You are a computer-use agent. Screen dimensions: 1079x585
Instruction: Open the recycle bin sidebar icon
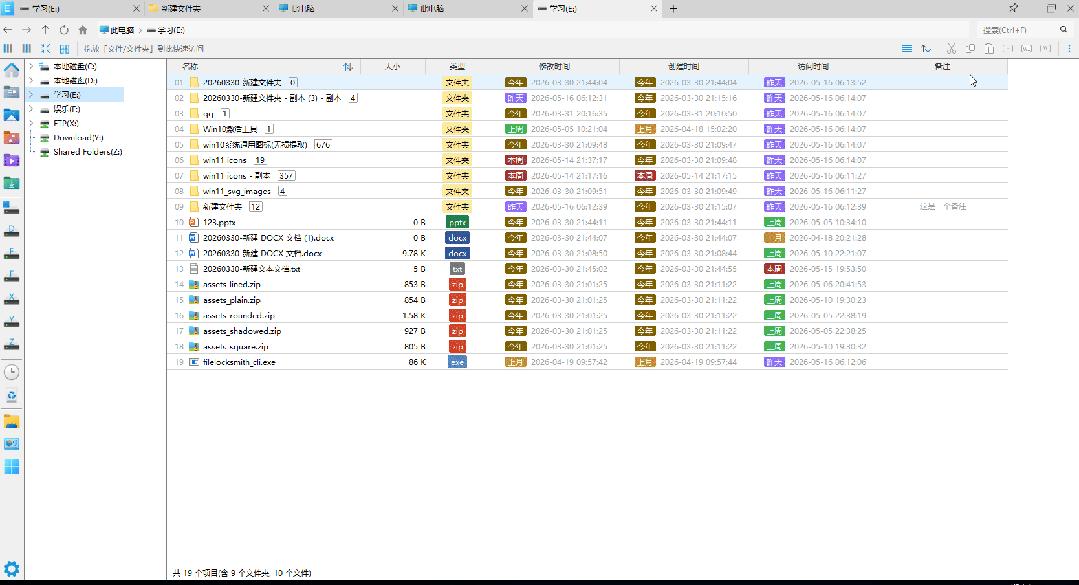coord(12,396)
